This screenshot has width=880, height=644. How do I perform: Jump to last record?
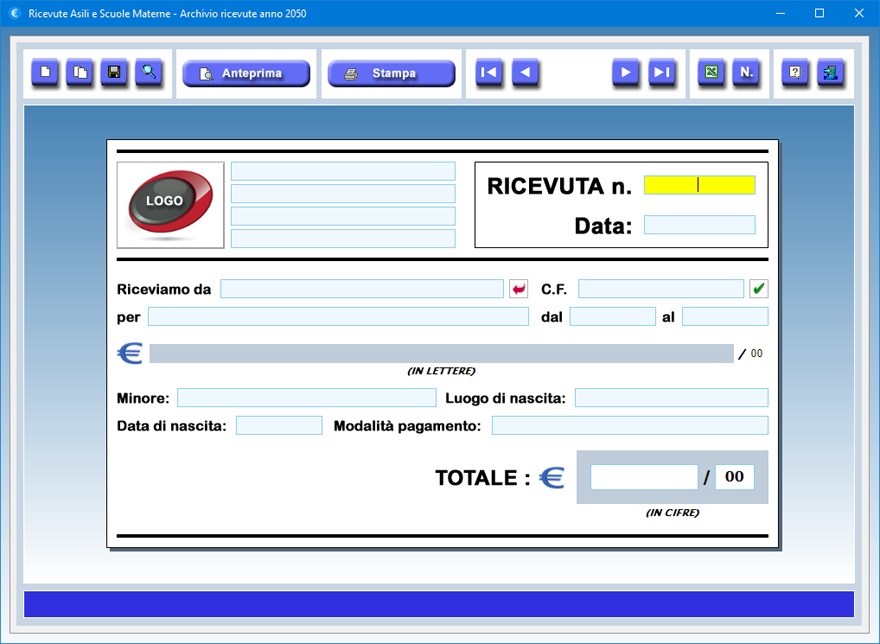pyautogui.click(x=661, y=73)
